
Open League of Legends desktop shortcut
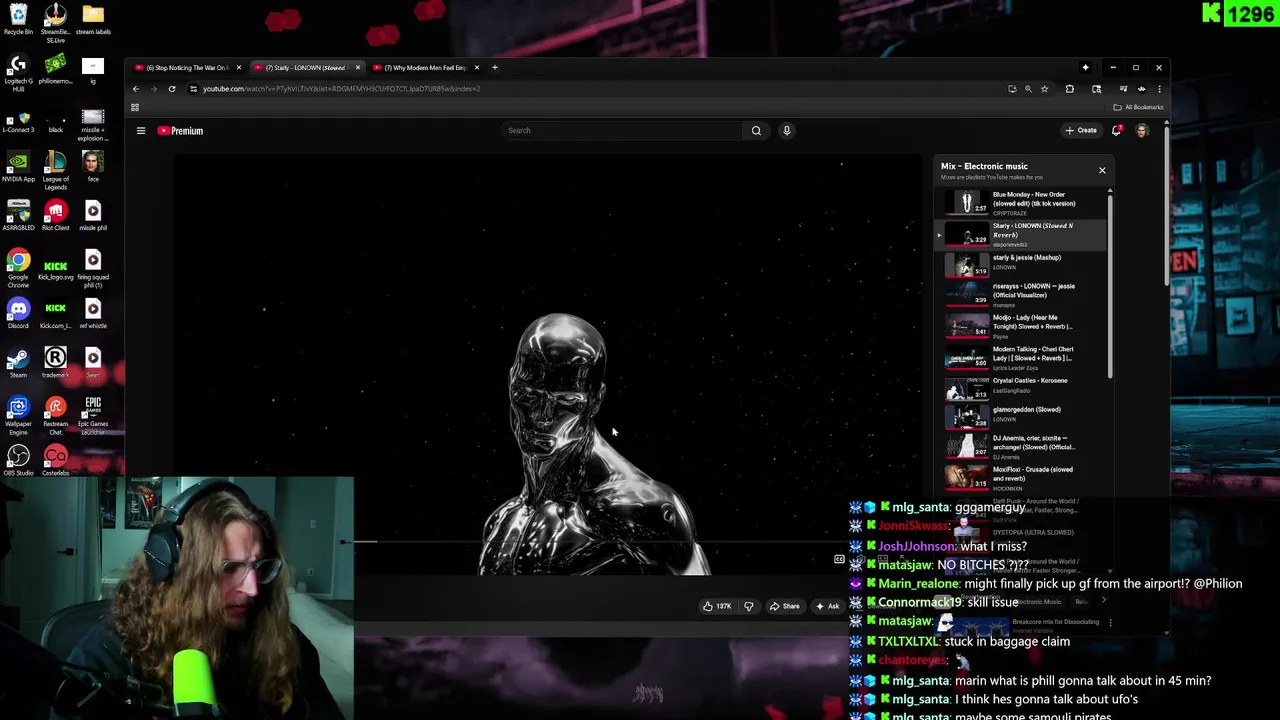[55, 170]
